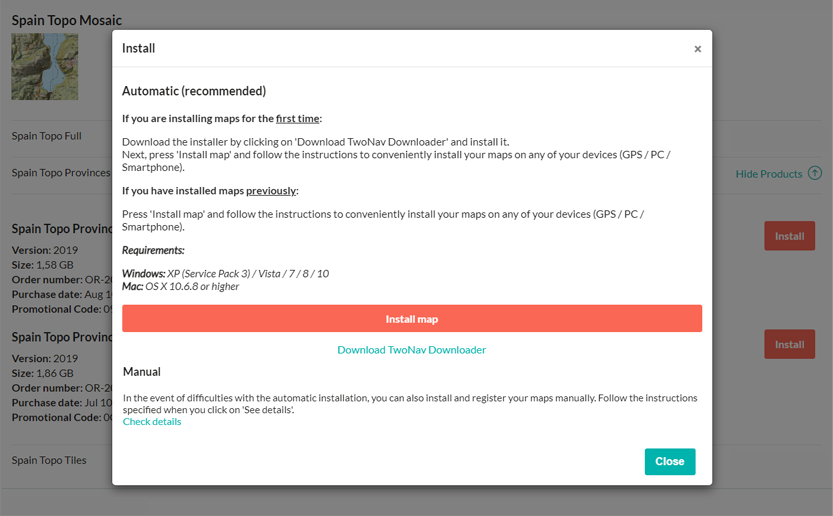Click the underlined "first time" text
This screenshot has height=516, width=833.
pos(297,119)
